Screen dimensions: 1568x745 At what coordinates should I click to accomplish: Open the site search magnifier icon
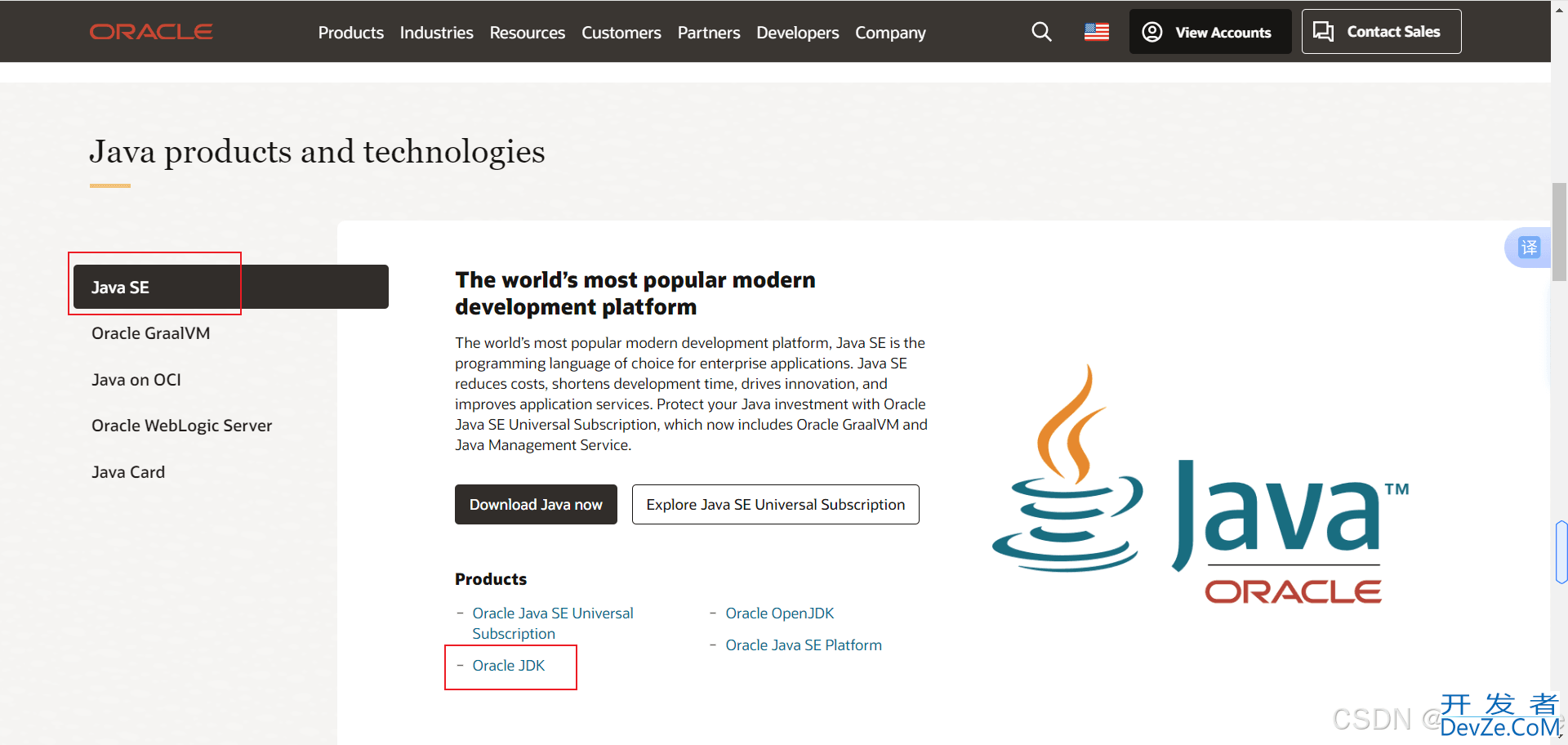(x=1041, y=32)
